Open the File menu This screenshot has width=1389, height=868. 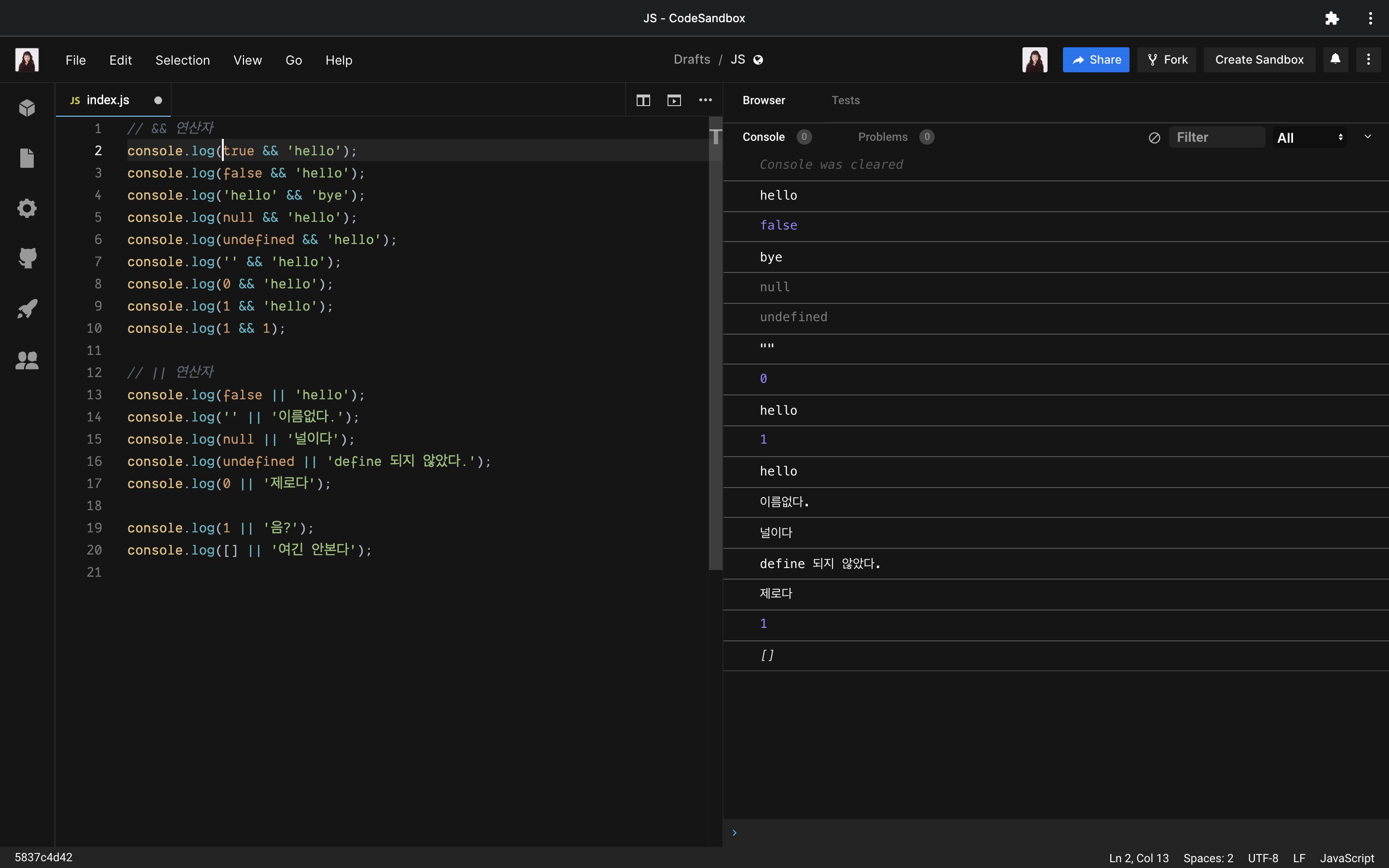coord(76,60)
